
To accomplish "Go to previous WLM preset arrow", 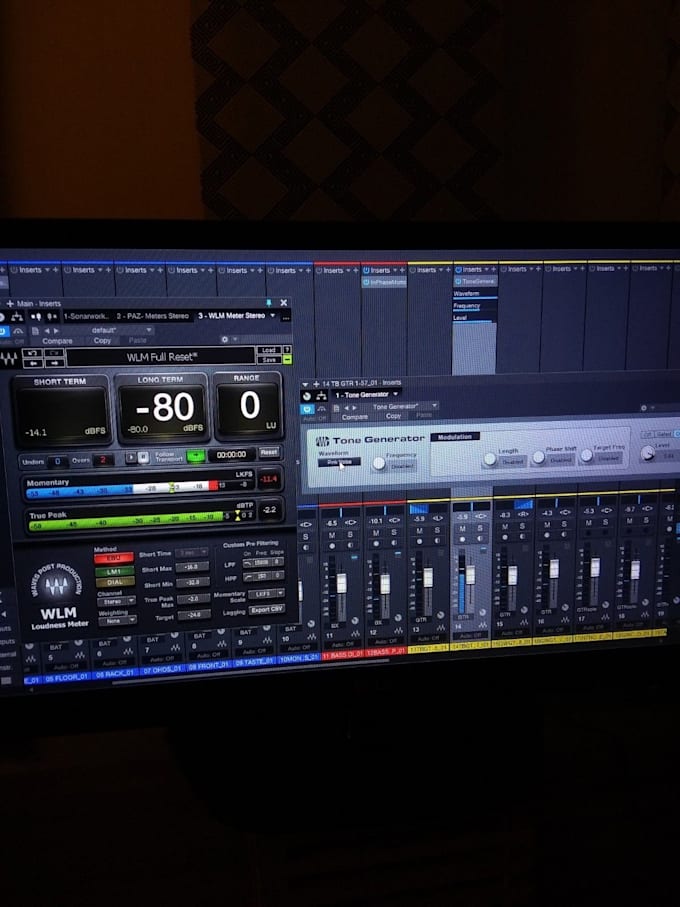I will point(32,363).
